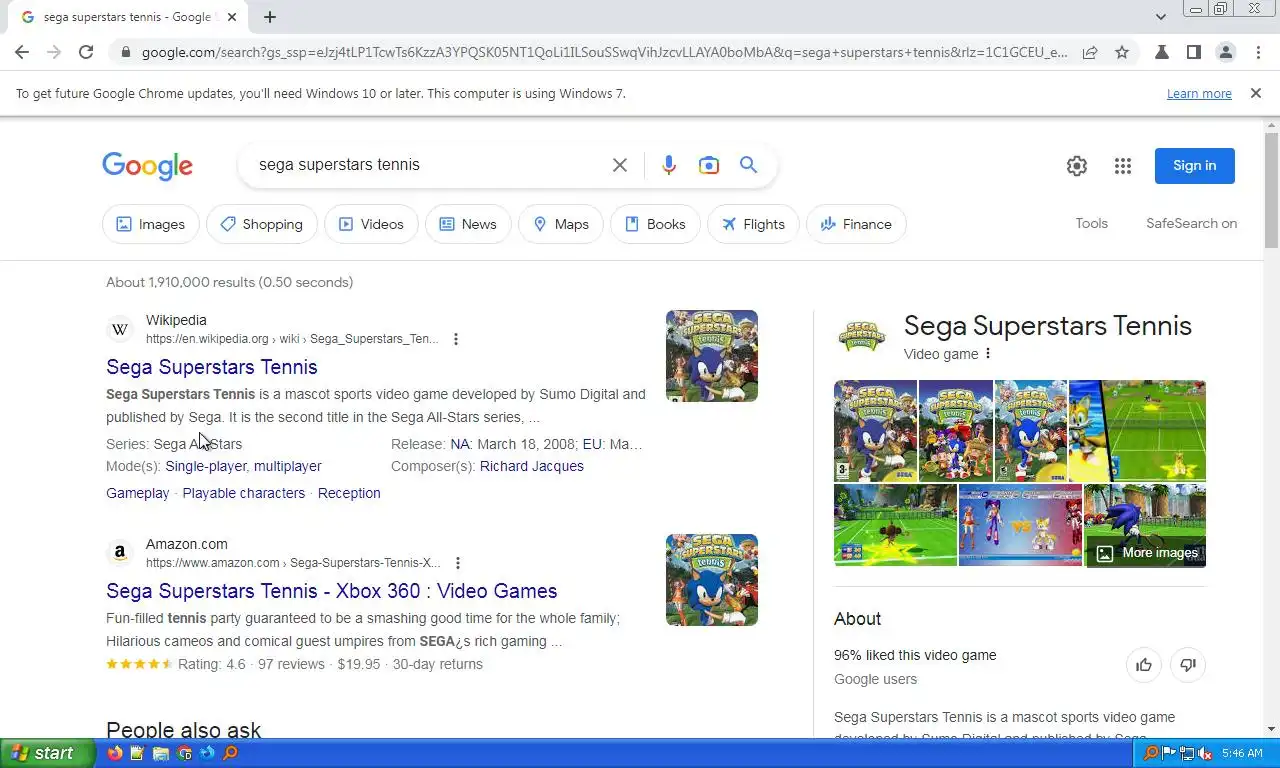Open the Chrome Labs flask icon

click(x=1162, y=52)
